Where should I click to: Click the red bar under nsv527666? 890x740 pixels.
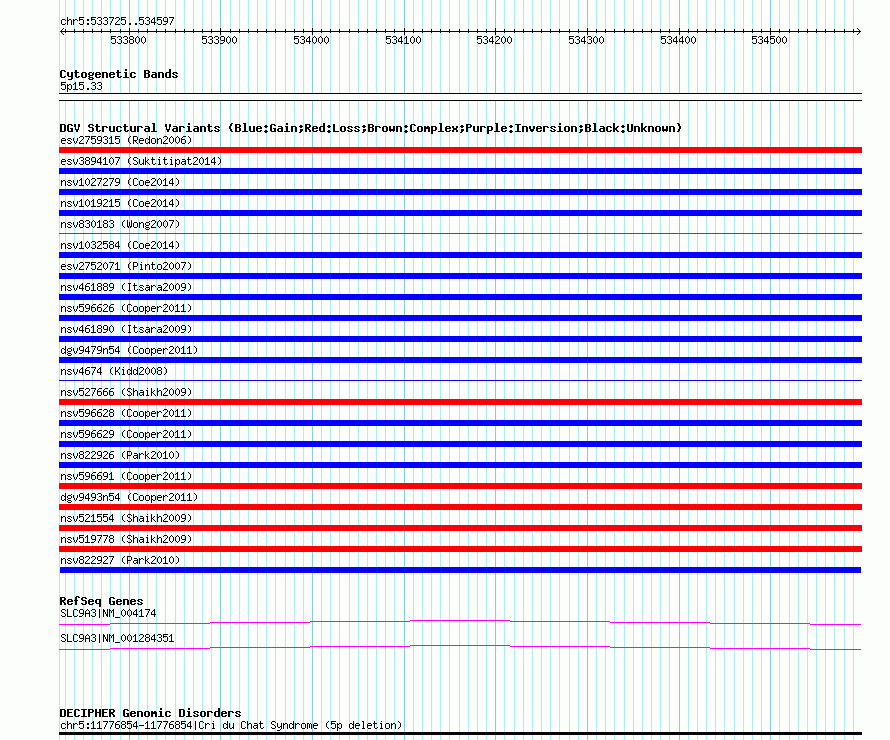[x=460, y=402]
